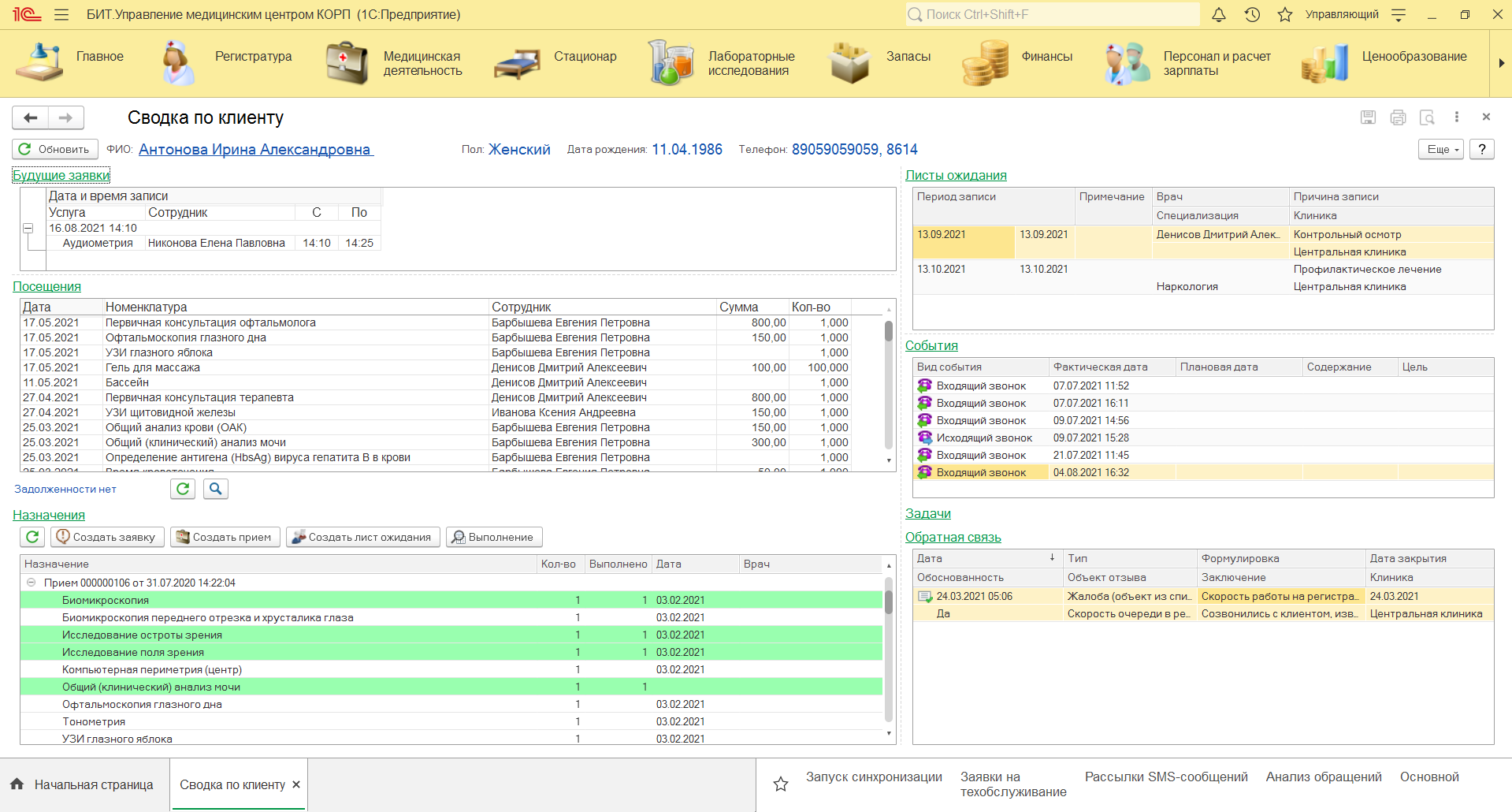Viewport: 1512px width, 812px height.
Task: Open favorites star in title bar
Action: pyautogui.click(x=1285, y=14)
